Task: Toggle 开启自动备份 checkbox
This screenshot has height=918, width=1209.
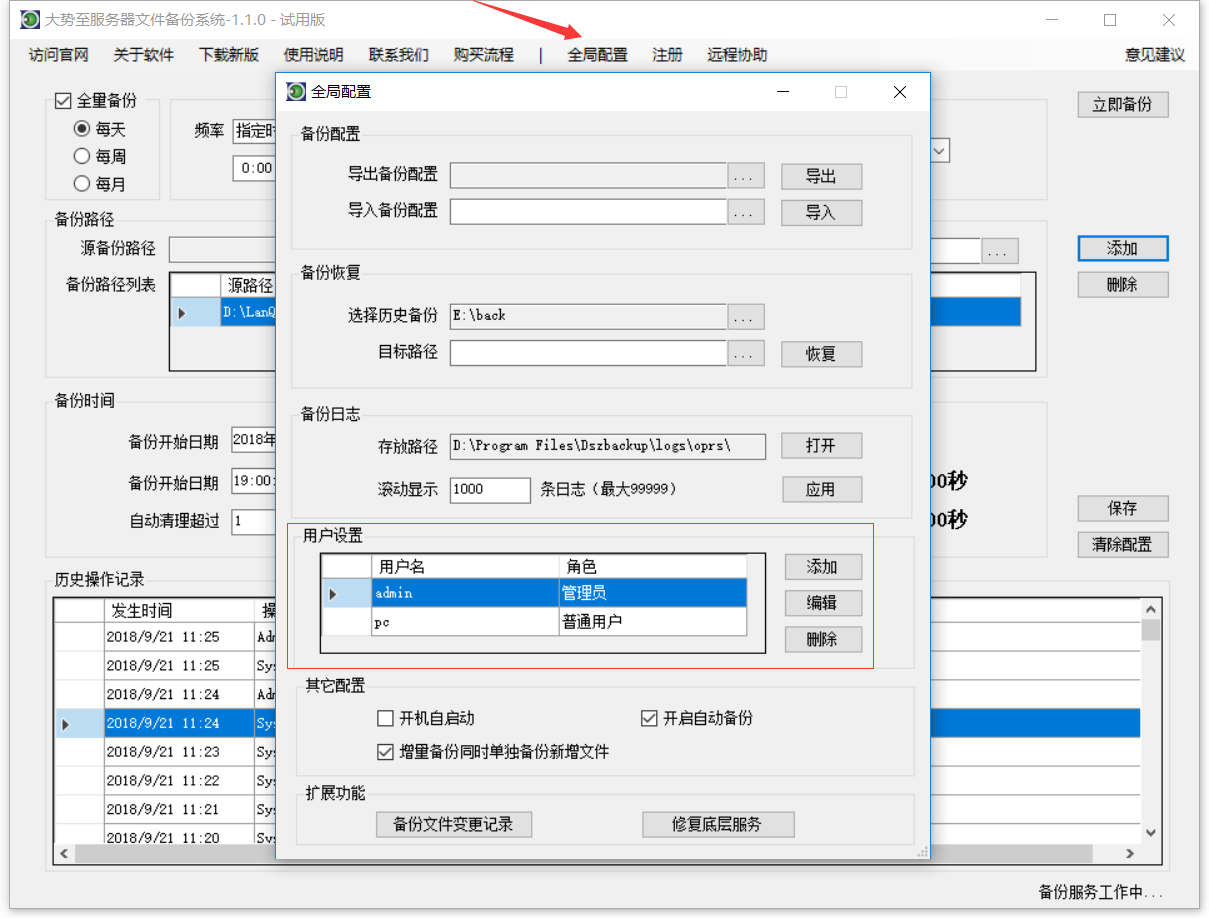Action: (x=649, y=718)
